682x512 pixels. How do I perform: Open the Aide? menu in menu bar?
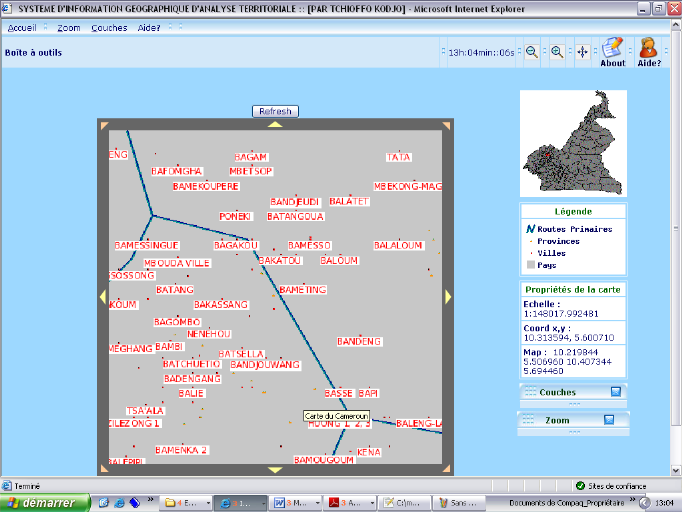(150, 28)
